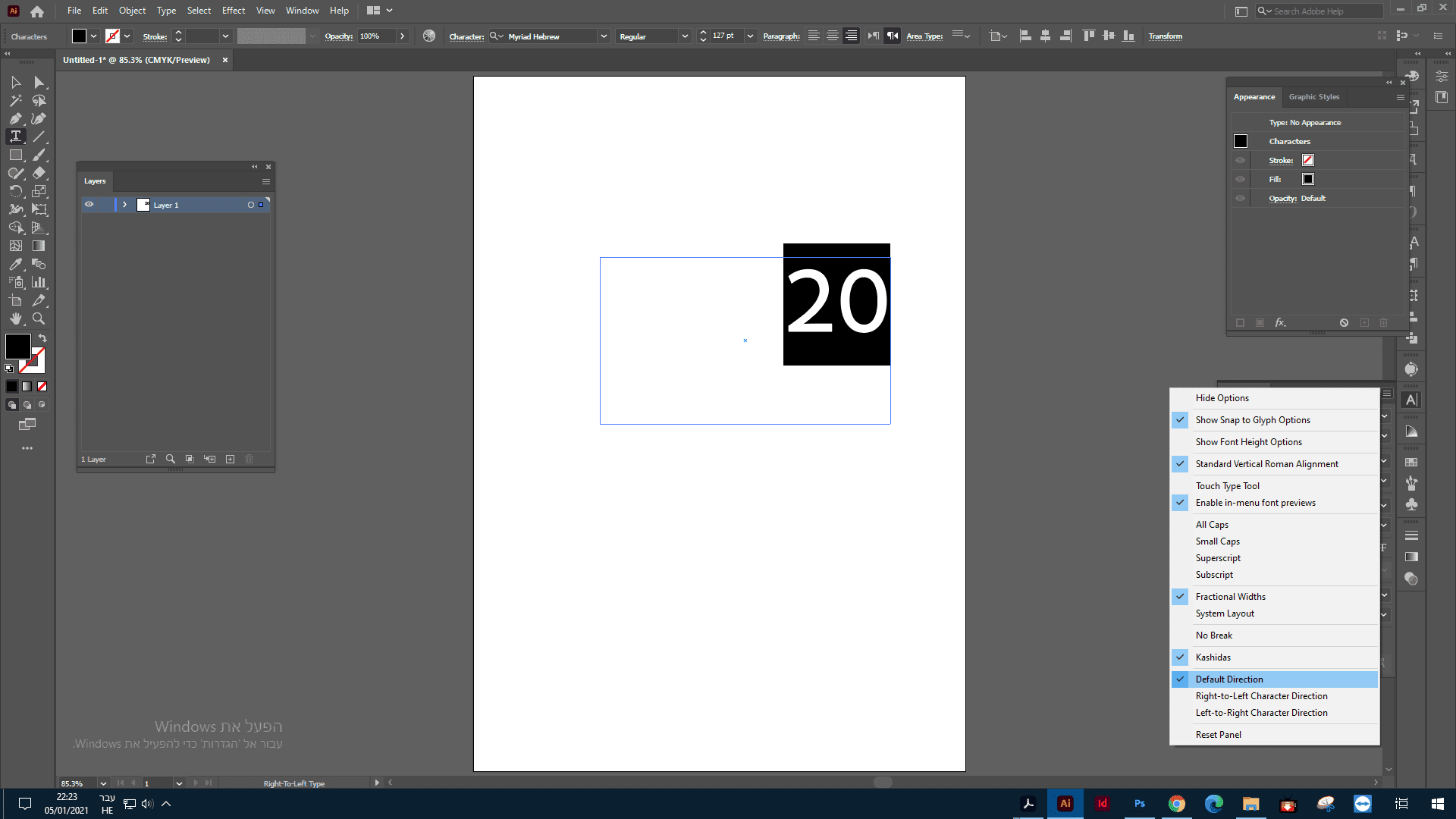The image size is (1456, 819).
Task: Choose the Hand tool
Action: pyautogui.click(x=15, y=318)
